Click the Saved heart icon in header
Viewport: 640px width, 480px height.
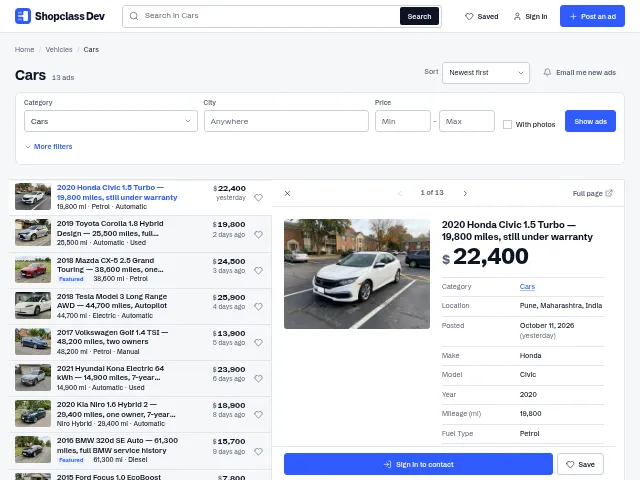469,16
